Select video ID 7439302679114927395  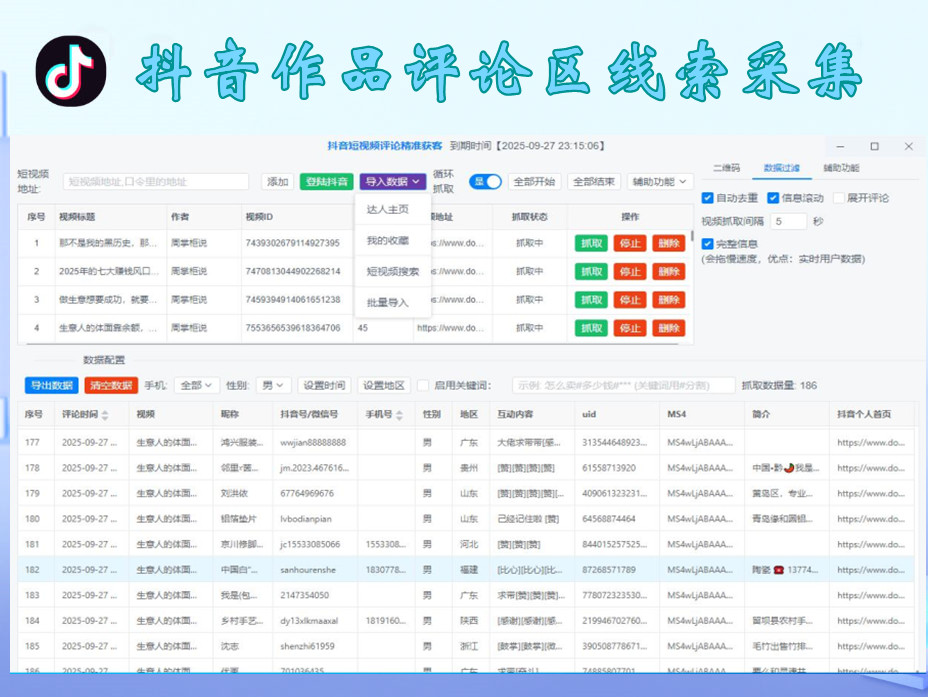tap(292, 243)
